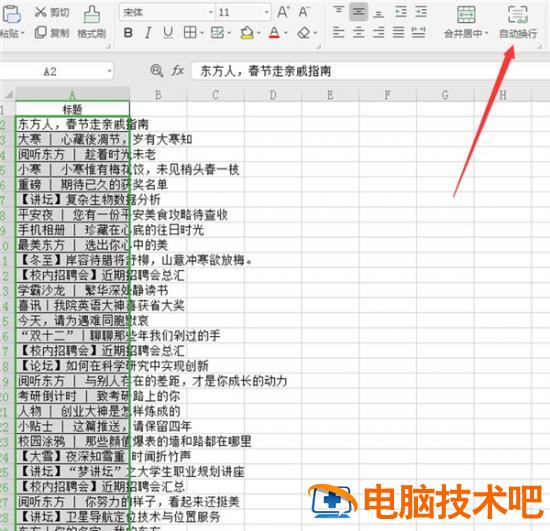Viewport: 550px width, 531px height.
Task: Select the Format Painter (格式刷) tool
Action: [92, 22]
